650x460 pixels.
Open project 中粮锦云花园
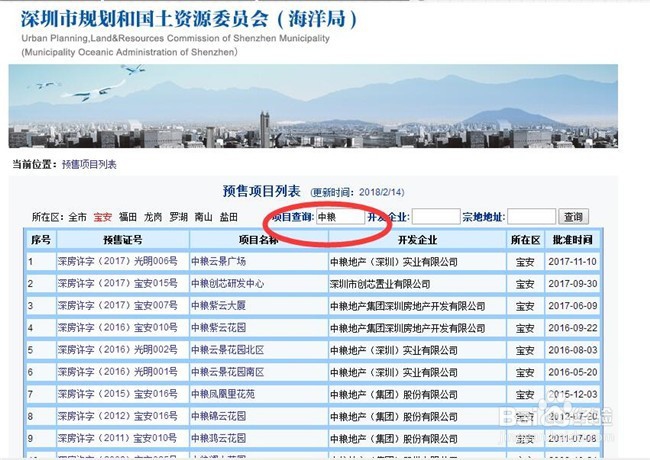[218, 416]
